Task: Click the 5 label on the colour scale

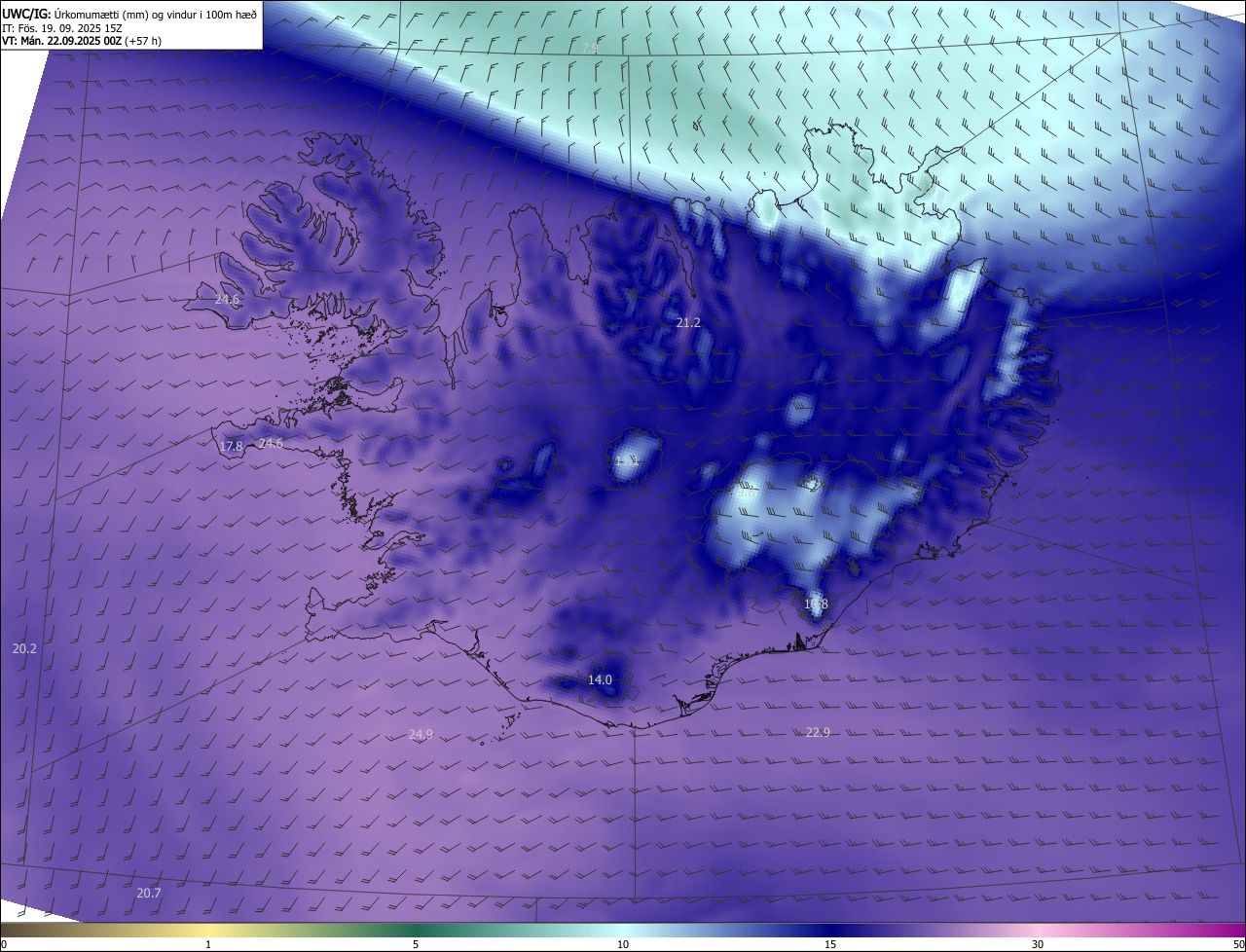Action: pyautogui.click(x=416, y=944)
